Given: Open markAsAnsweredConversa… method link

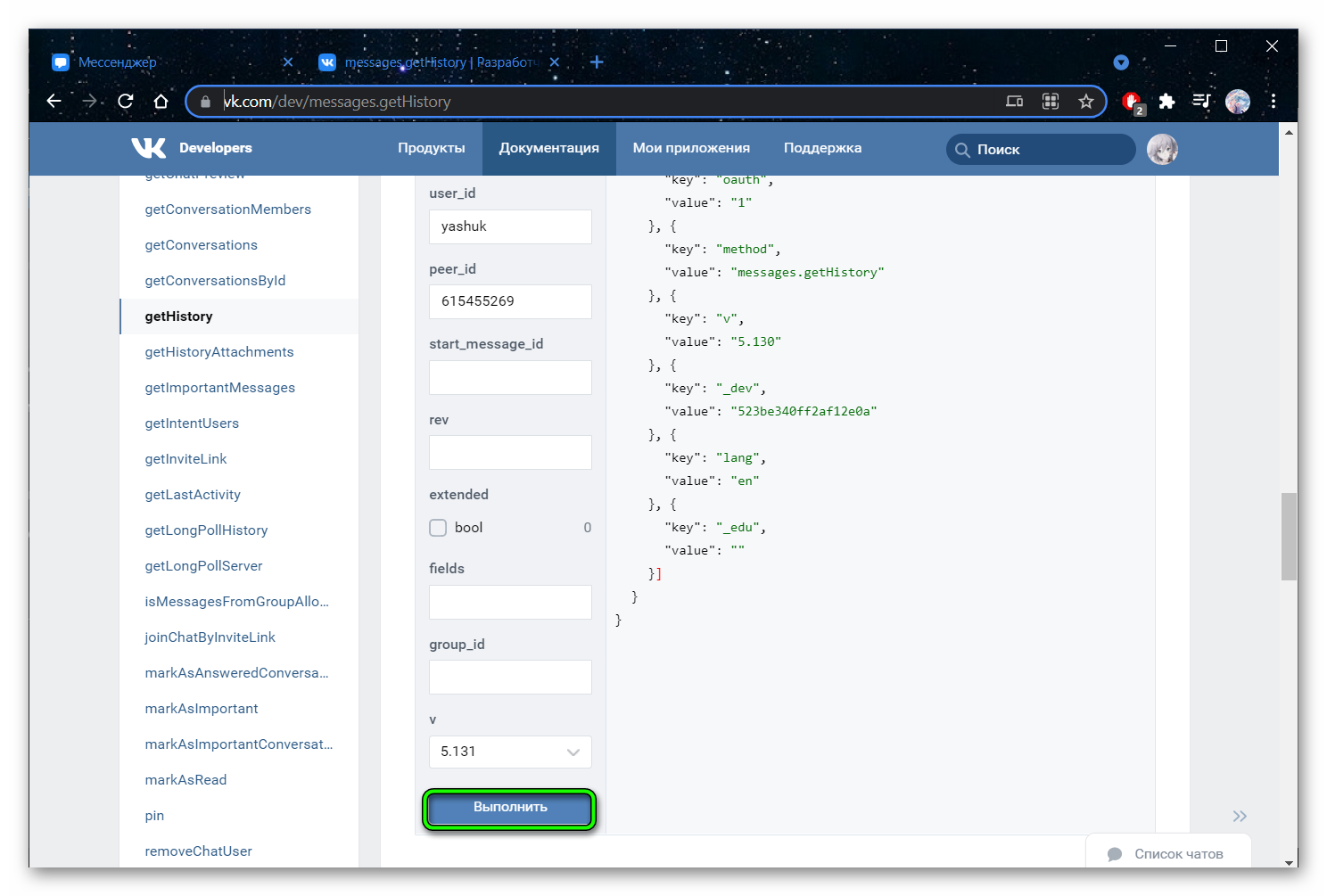Looking at the screenshot, I should (x=237, y=673).
